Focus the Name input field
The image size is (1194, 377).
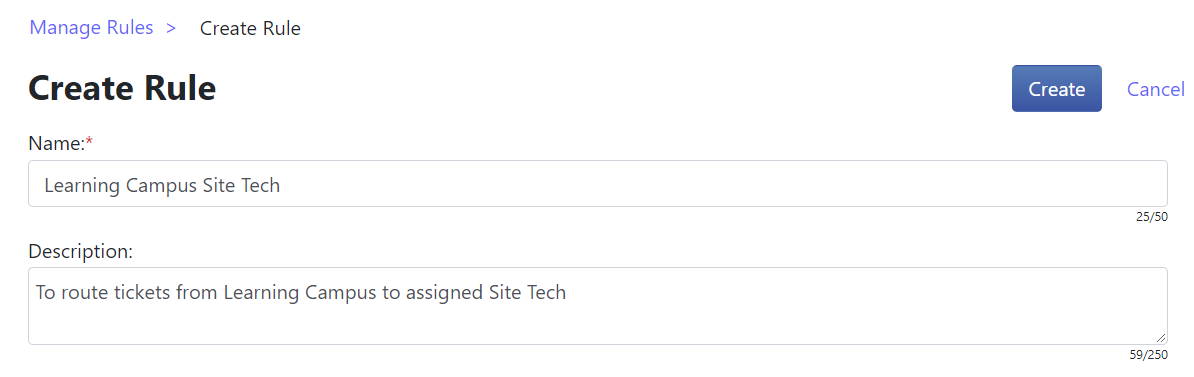coord(598,184)
